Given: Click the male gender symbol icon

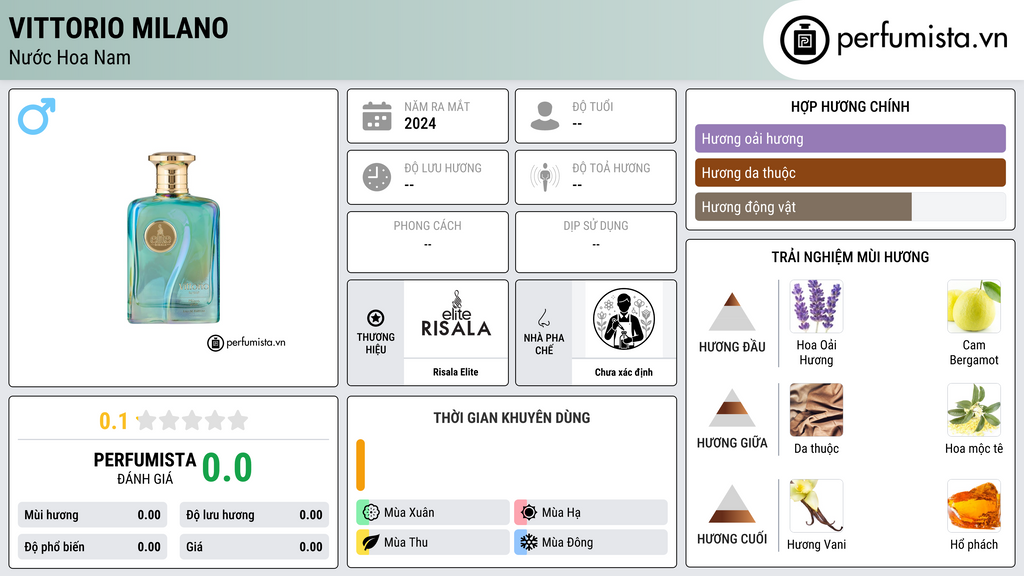Looking at the screenshot, I should 37,116.
